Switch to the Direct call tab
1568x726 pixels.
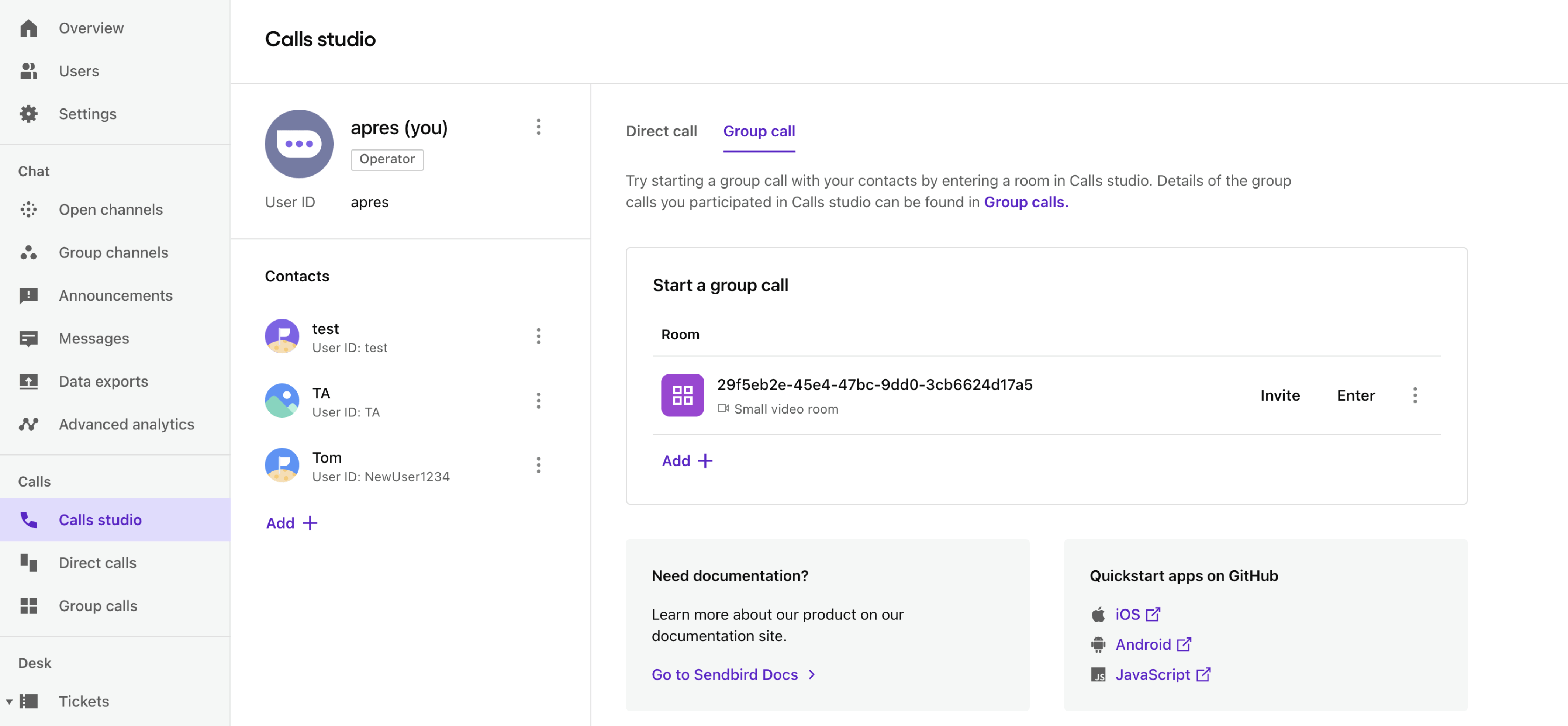(661, 131)
